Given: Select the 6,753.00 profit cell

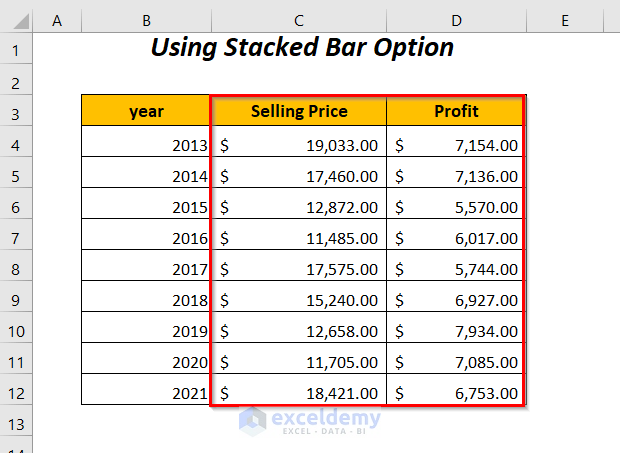Looking at the screenshot, I should click(456, 391).
